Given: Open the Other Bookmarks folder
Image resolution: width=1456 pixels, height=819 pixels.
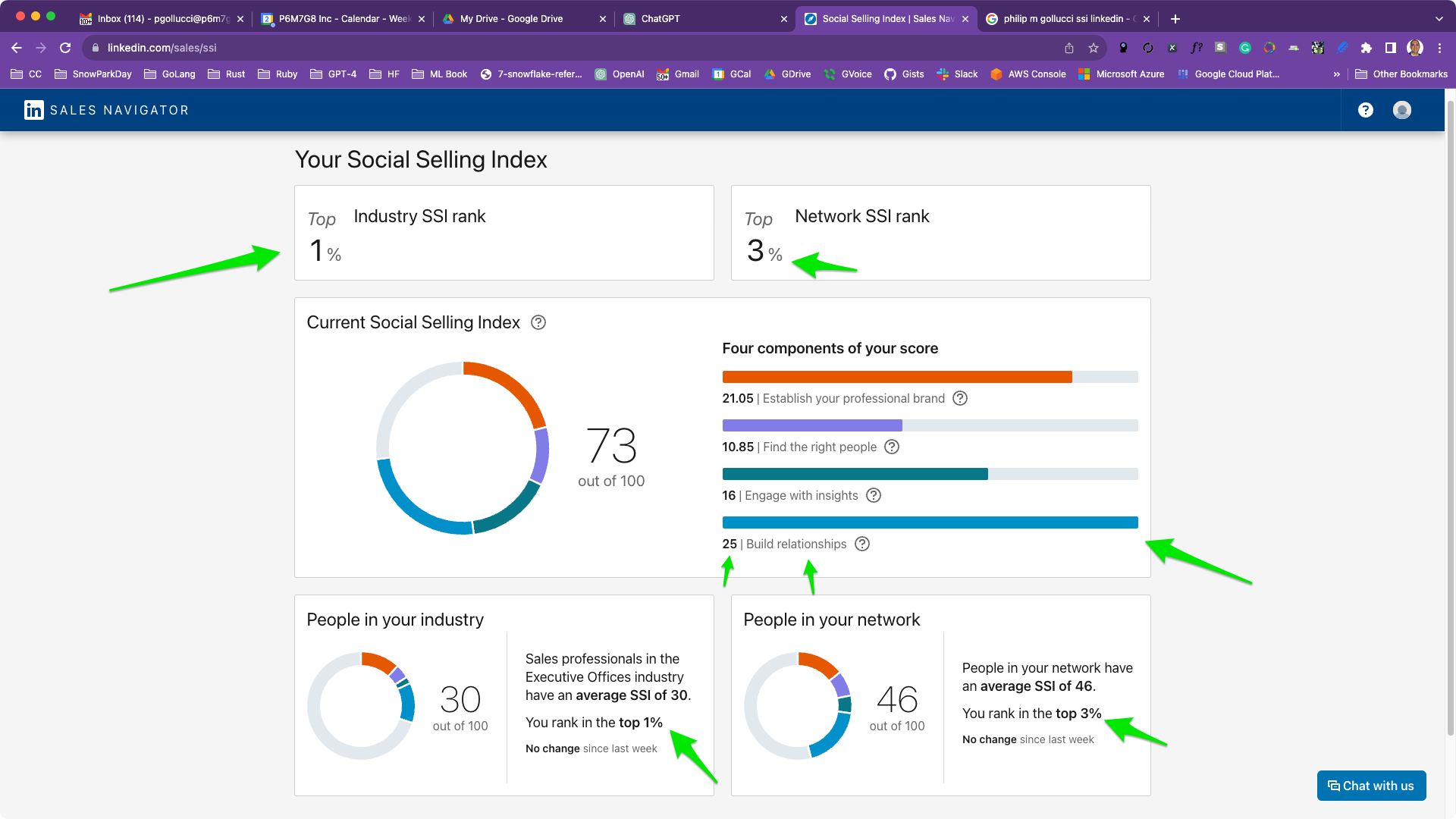Looking at the screenshot, I should [1401, 74].
